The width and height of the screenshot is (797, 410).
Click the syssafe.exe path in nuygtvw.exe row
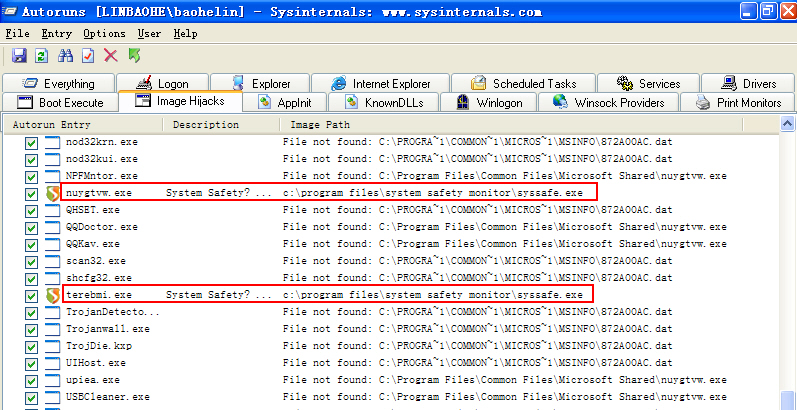433,194
